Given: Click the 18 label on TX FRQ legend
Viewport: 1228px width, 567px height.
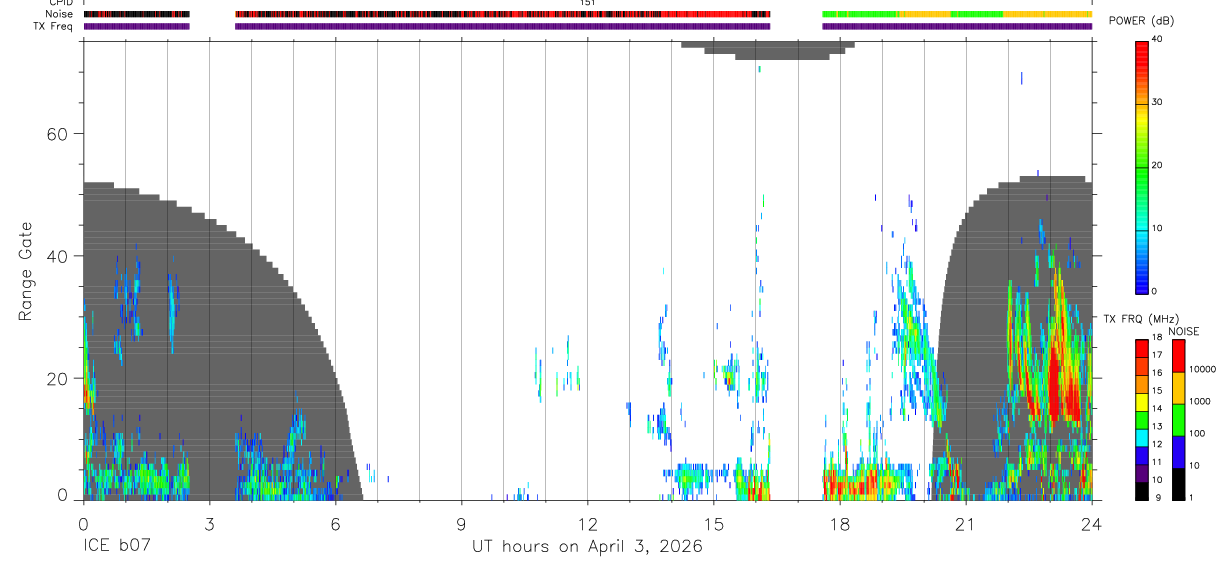Looking at the screenshot, I should [1157, 337].
